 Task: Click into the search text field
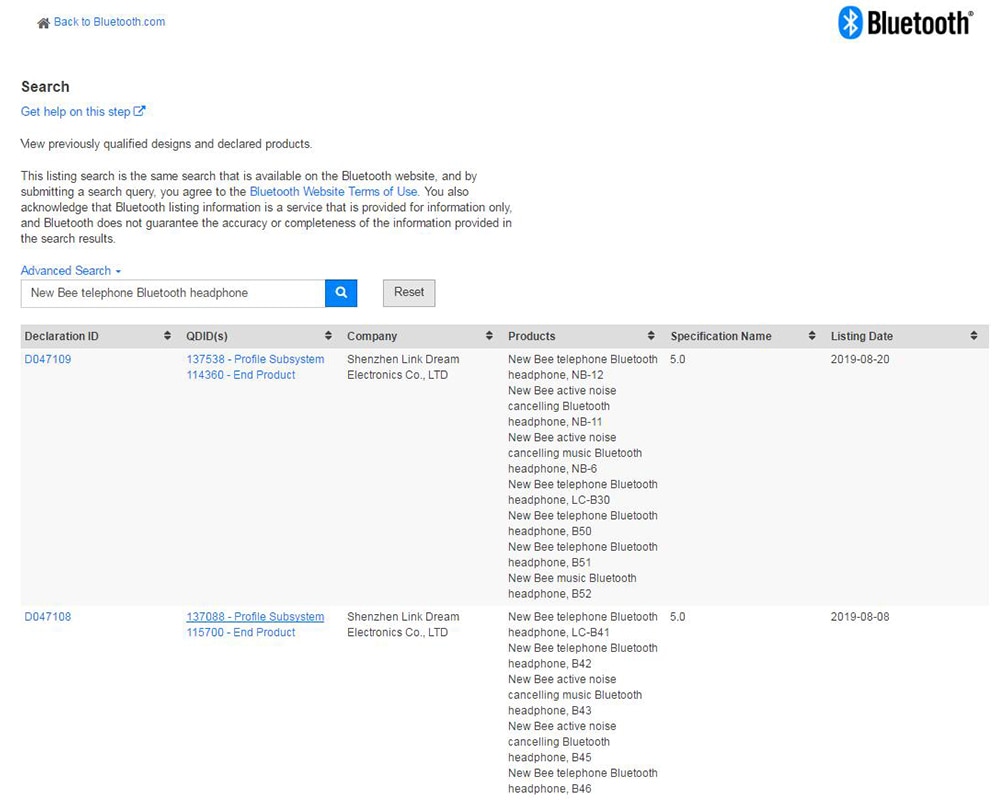point(173,293)
